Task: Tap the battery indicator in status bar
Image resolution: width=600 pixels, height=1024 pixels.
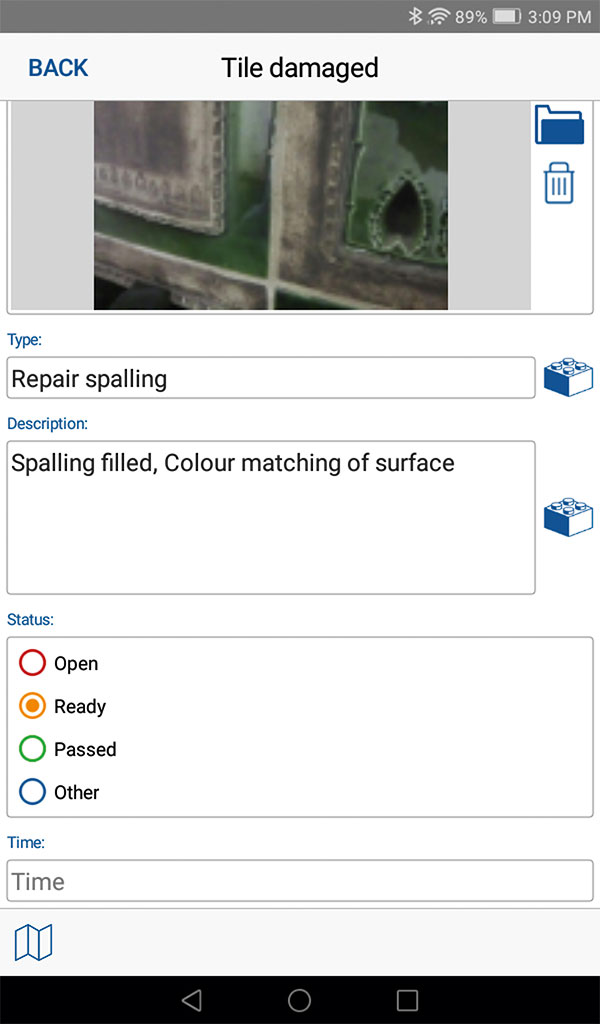Action: click(506, 16)
